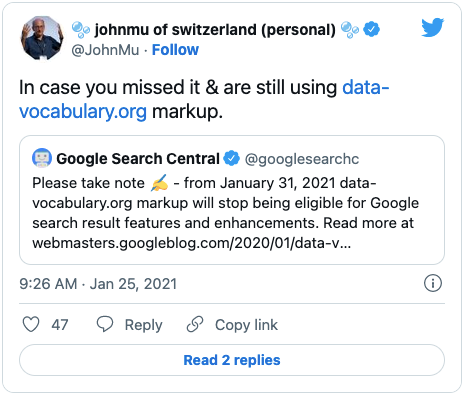This screenshot has width=464, height=396.
Task: Select the Copy link text
Action: tap(246, 325)
